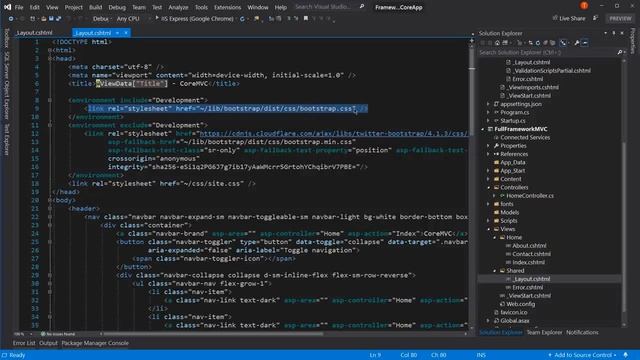This screenshot has width=640, height=360.
Task: Open the notifications bell in the status bar
Action: [625, 355]
